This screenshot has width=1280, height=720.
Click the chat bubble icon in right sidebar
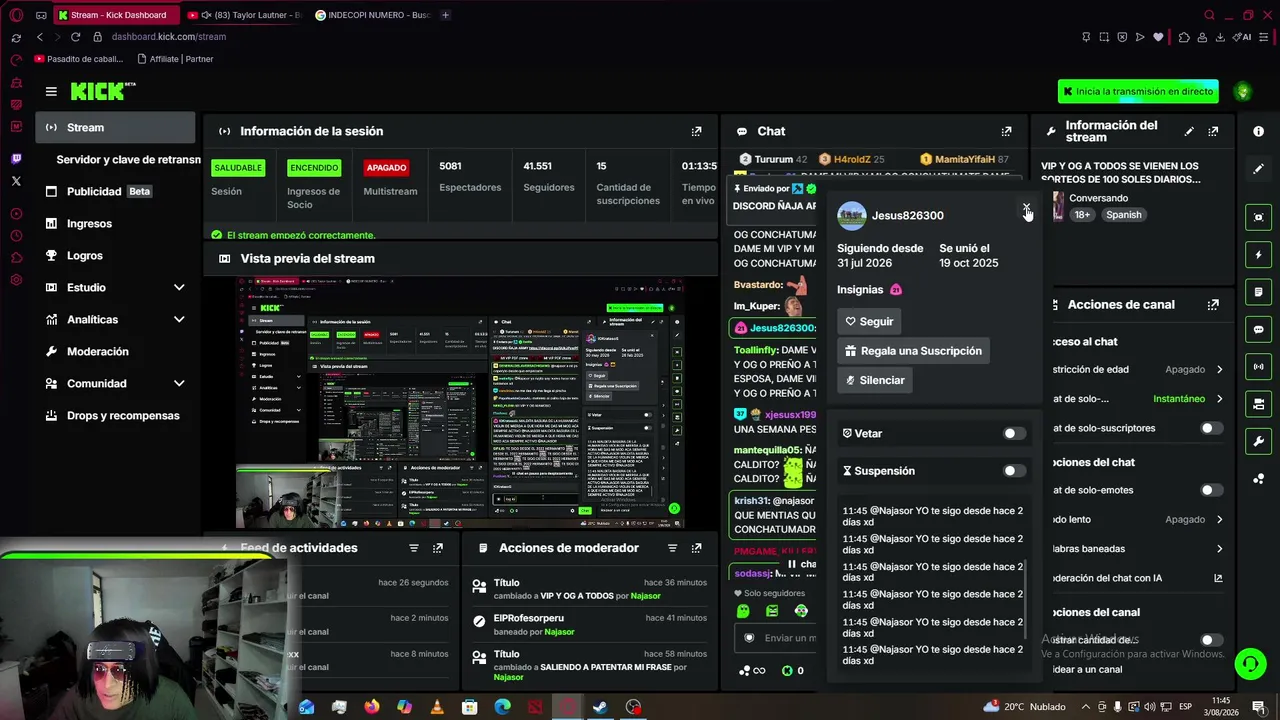point(1259,329)
